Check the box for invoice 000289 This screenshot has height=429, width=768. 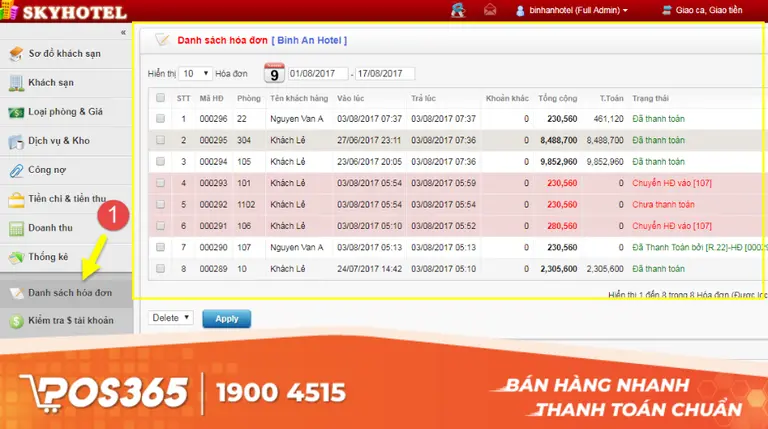click(x=160, y=269)
